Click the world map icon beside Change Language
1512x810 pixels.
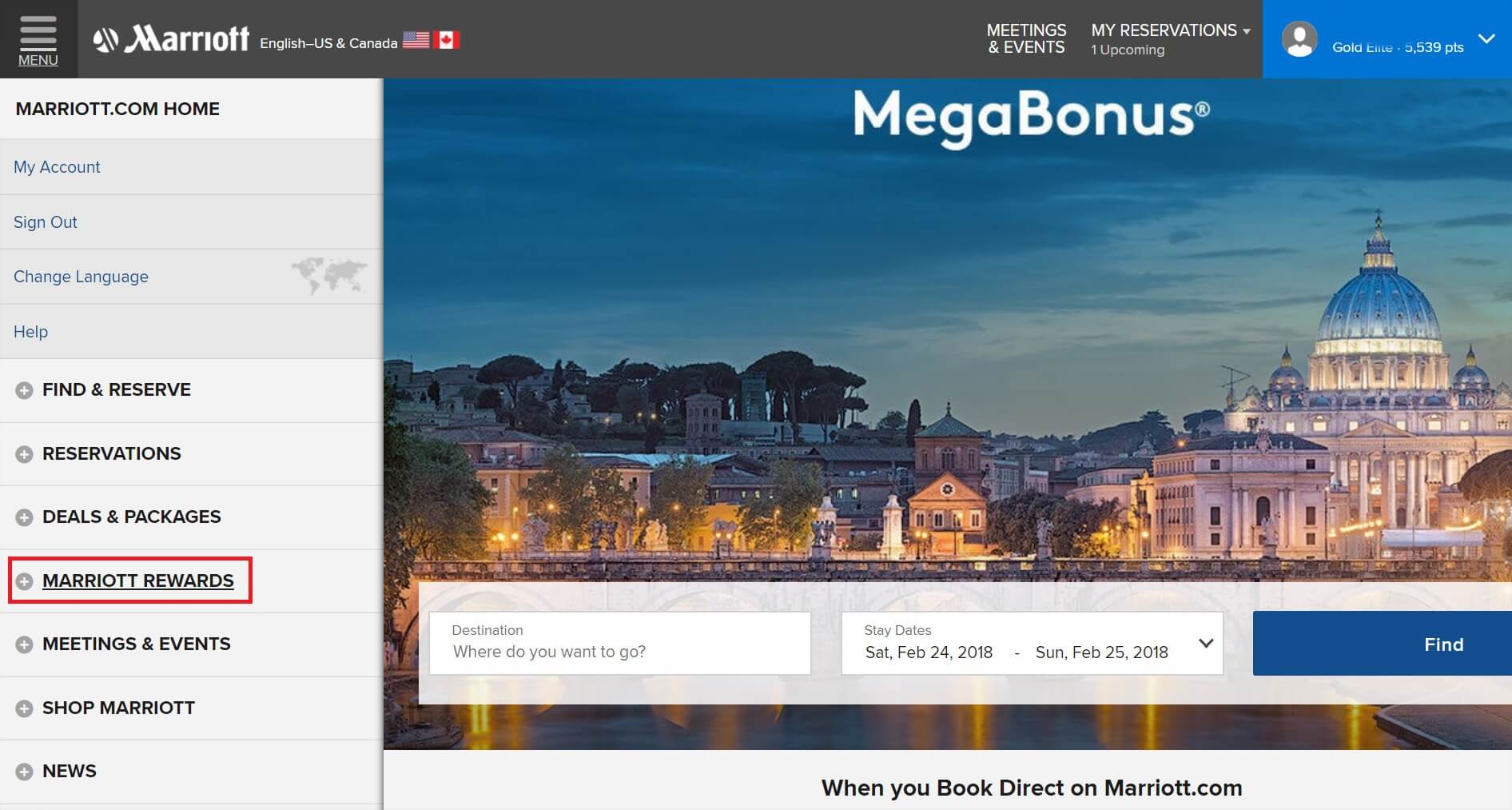(328, 276)
